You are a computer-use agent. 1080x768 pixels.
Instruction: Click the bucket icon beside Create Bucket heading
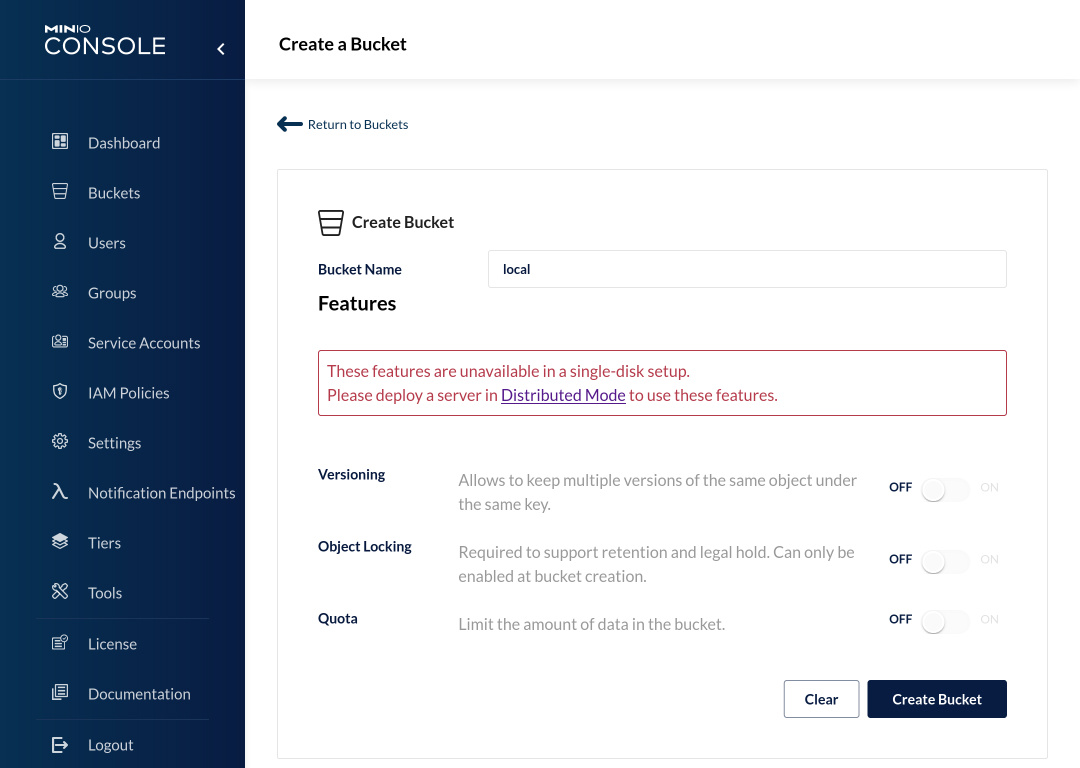(x=331, y=222)
